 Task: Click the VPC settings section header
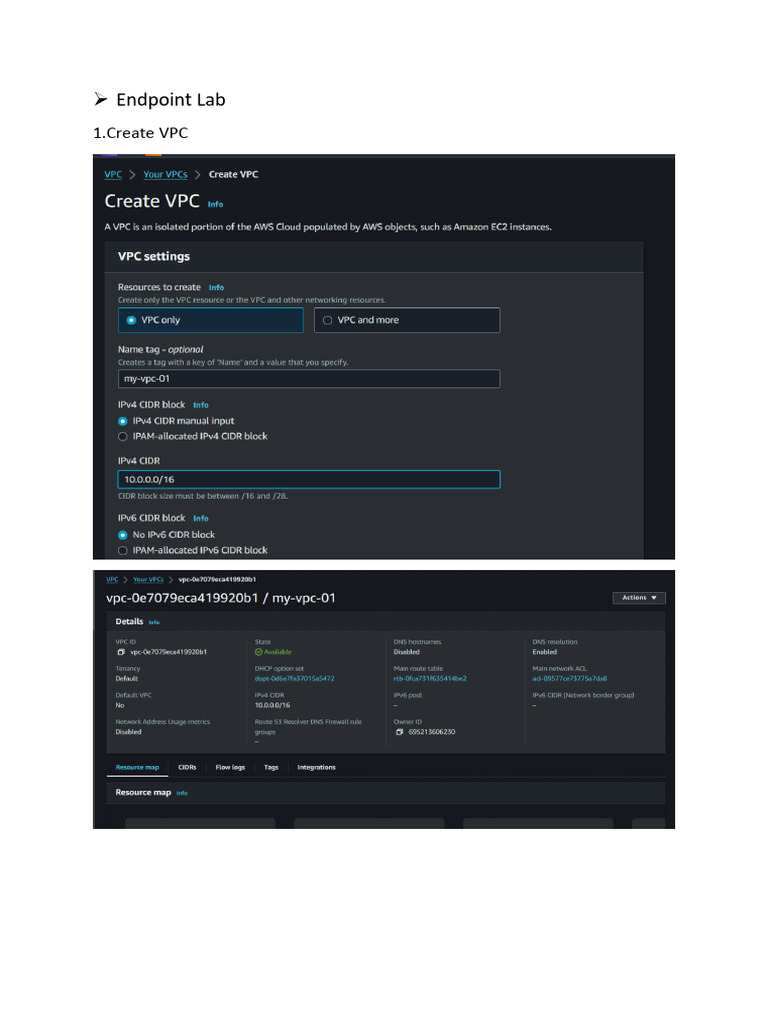(x=153, y=257)
